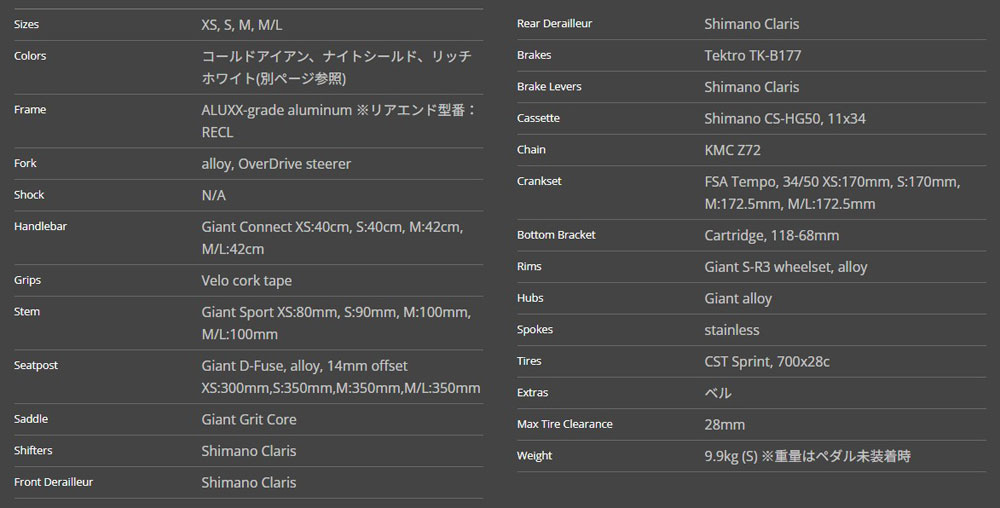The width and height of the screenshot is (1000, 508).
Task: Select the Giant Grit Core saddle value
Action: [249, 419]
